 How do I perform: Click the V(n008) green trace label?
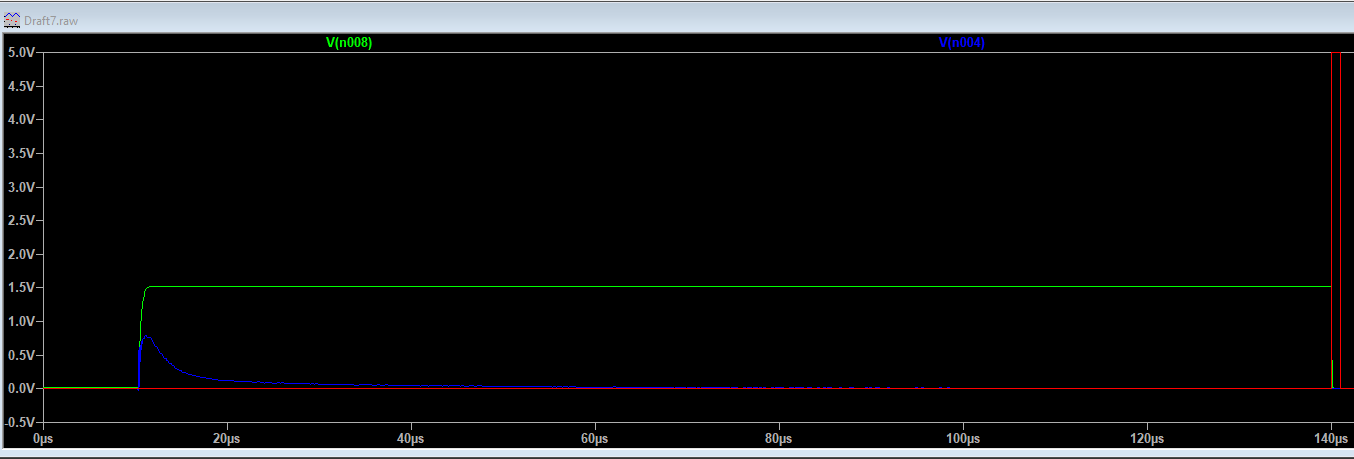[349, 43]
